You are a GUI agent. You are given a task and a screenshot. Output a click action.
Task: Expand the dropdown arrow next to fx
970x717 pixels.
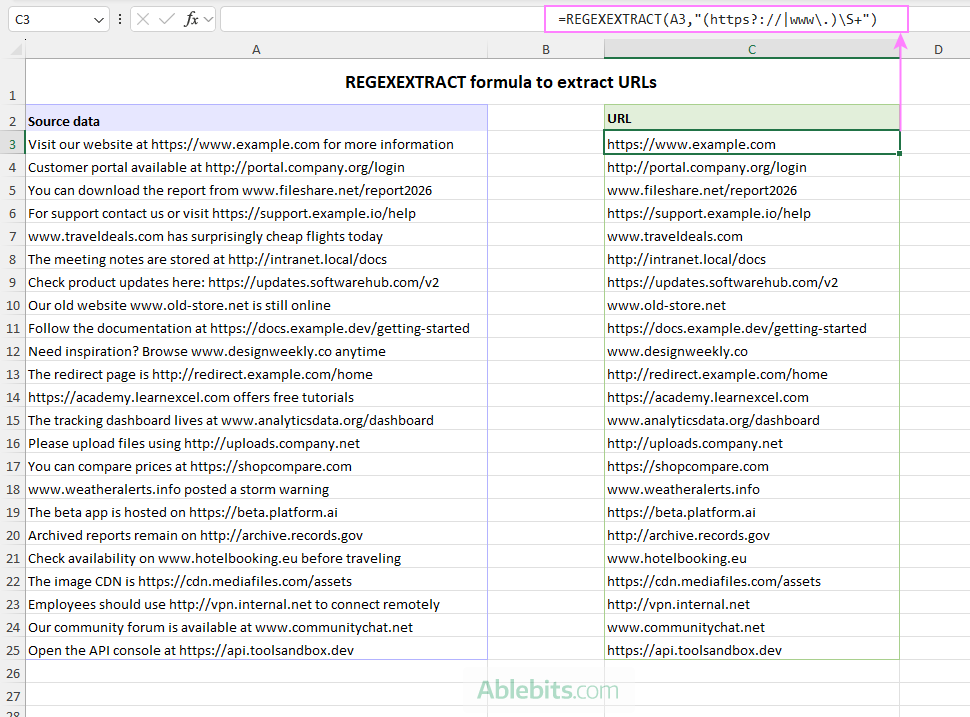pos(208,20)
